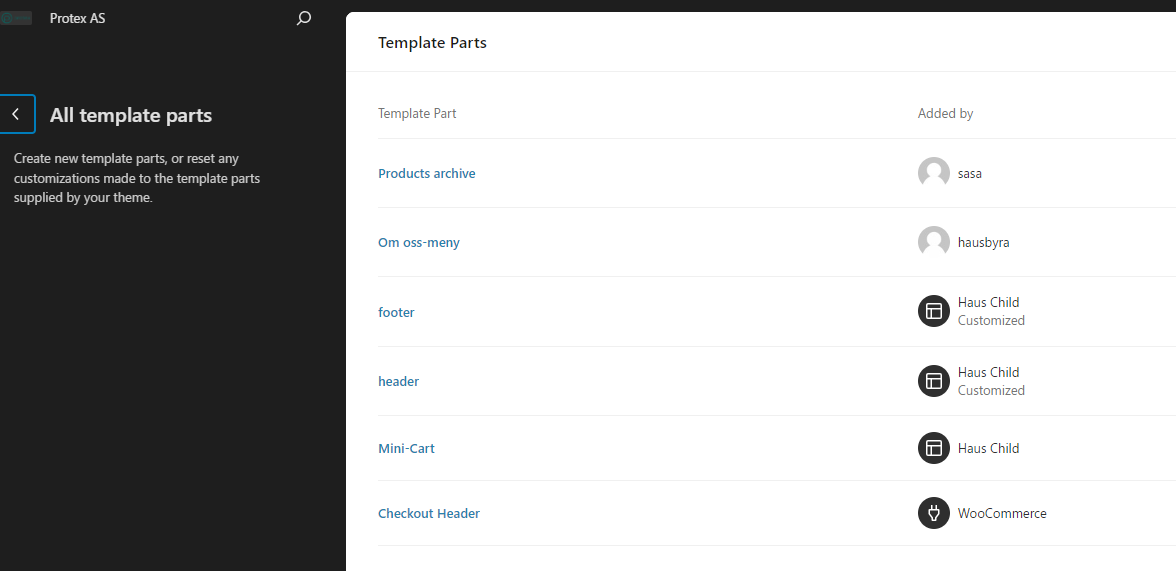Click the Template Part column header
Screen dimensions: 1176x571
417,113
